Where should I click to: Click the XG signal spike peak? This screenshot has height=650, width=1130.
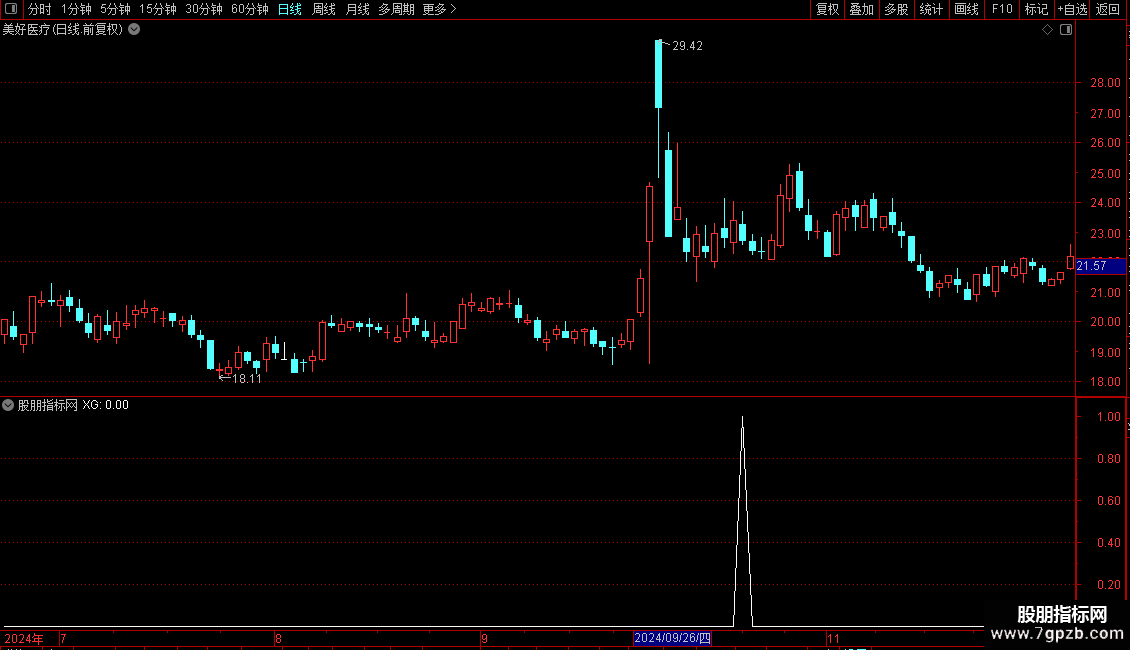(742, 418)
